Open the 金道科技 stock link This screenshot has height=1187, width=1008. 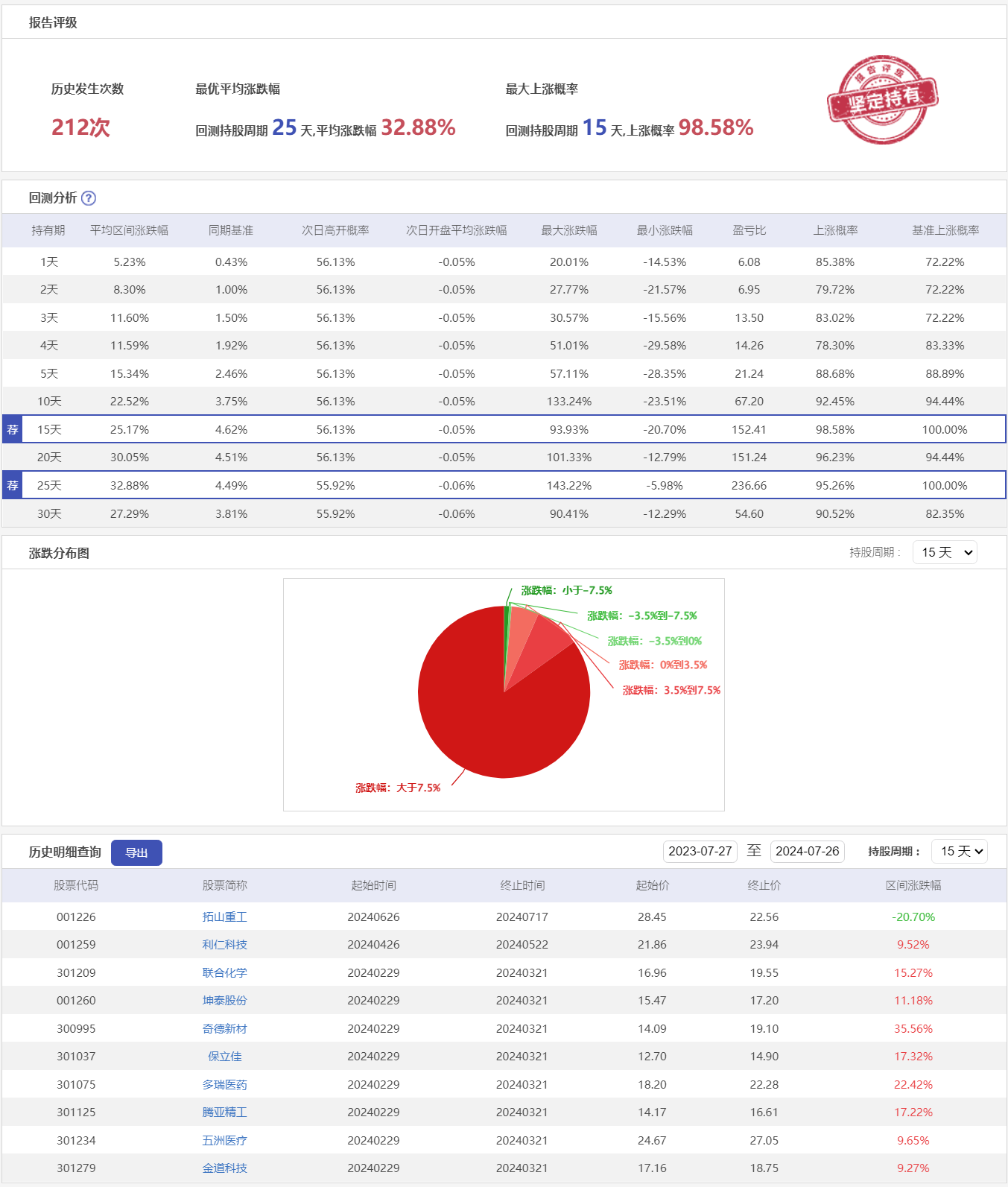coord(224,1168)
